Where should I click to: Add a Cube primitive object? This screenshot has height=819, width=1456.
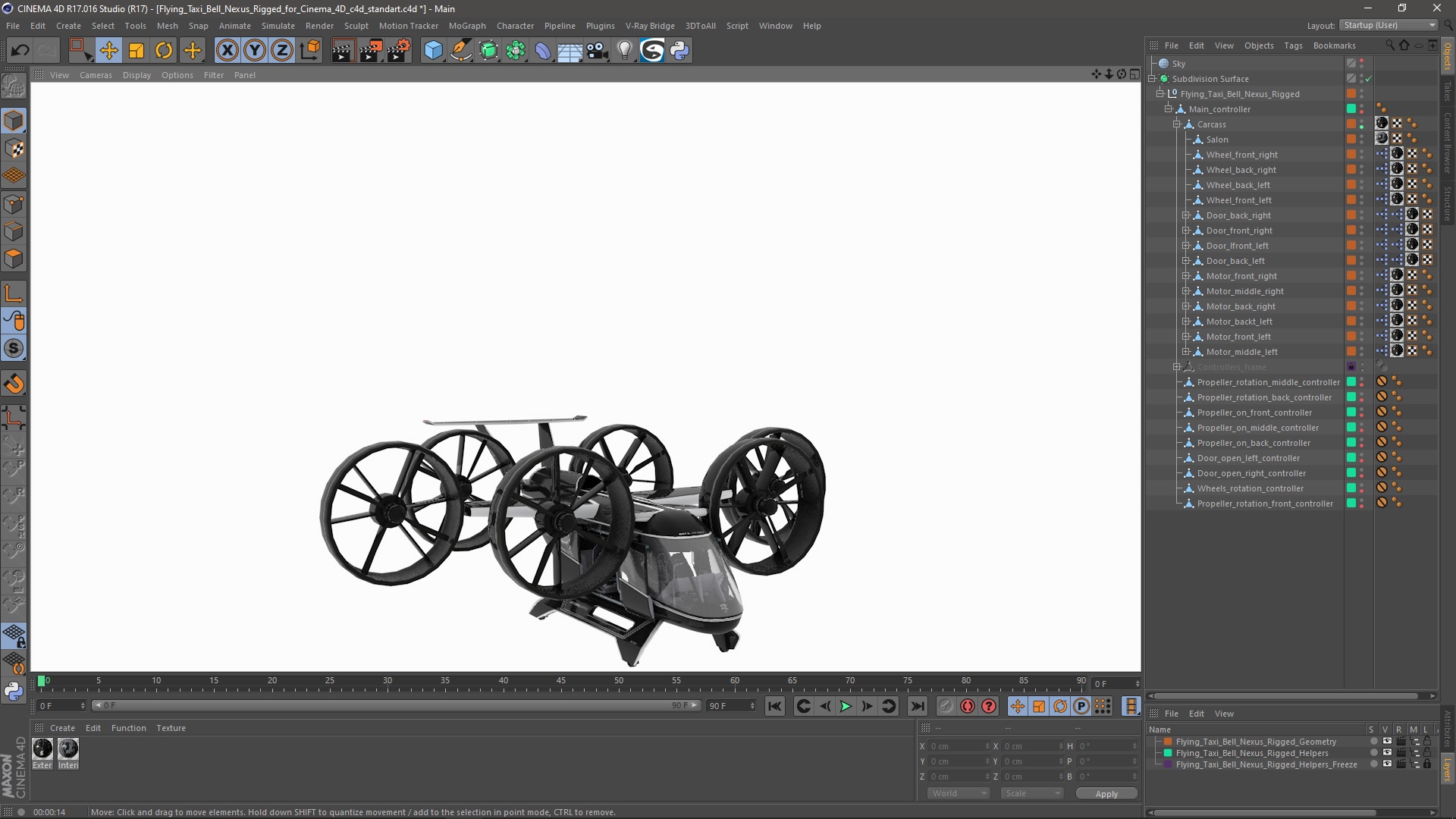(x=433, y=51)
